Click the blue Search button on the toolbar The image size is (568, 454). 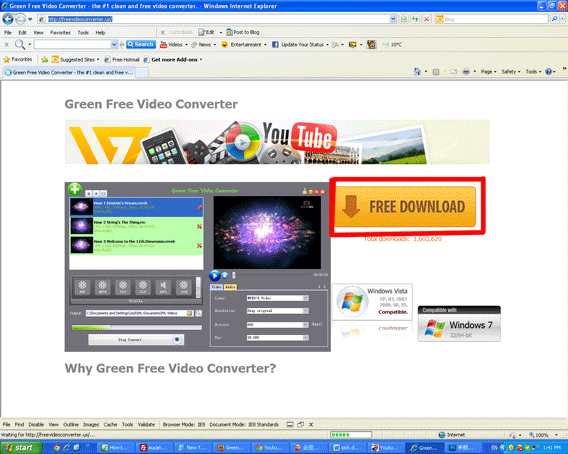click(x=141, y=45)
